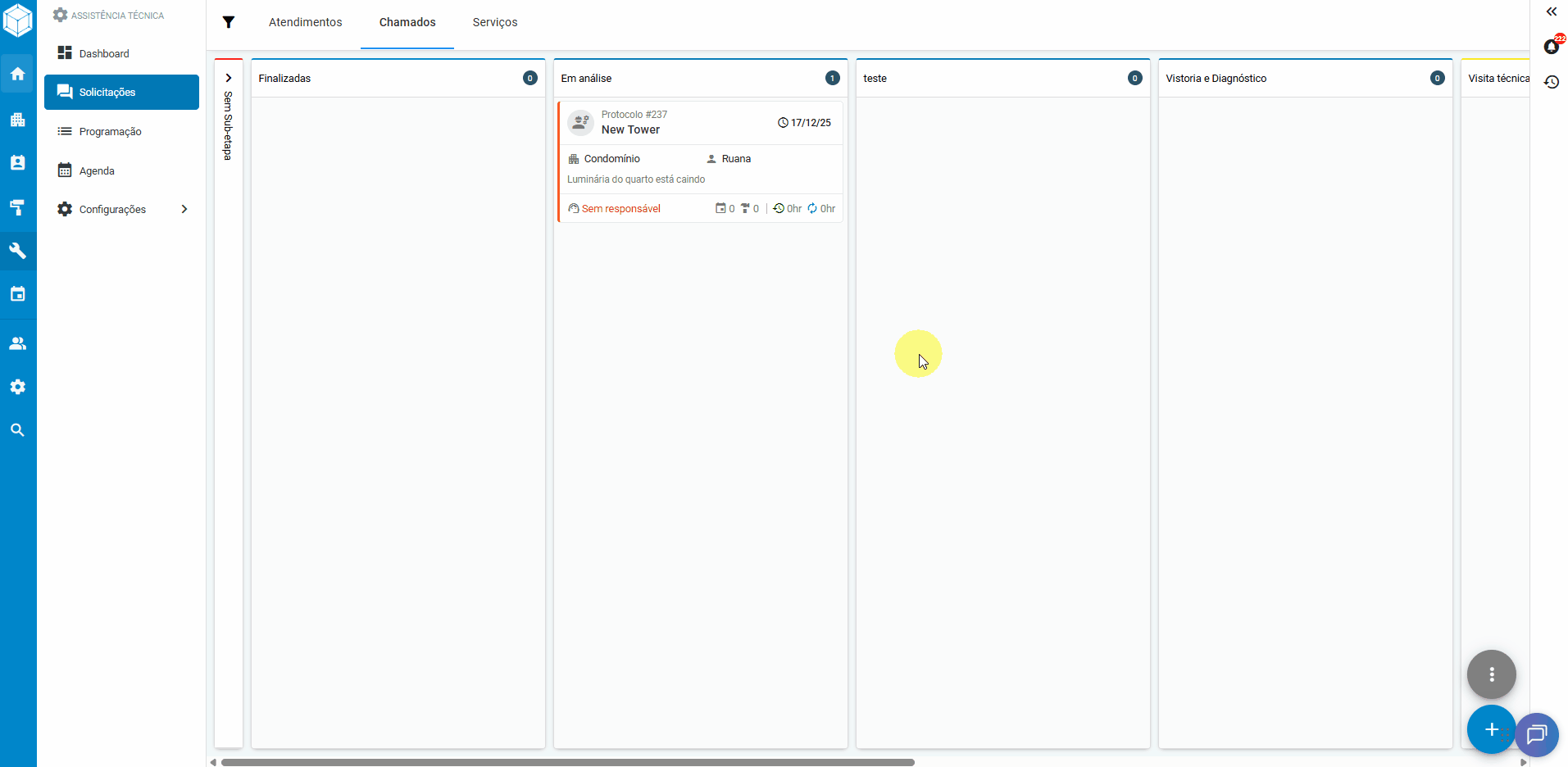This screenshot has height=767, width=1568.
Task: Expand the Configurações submenu arrow
Action: pyautogui.click(x=184, y=209)
